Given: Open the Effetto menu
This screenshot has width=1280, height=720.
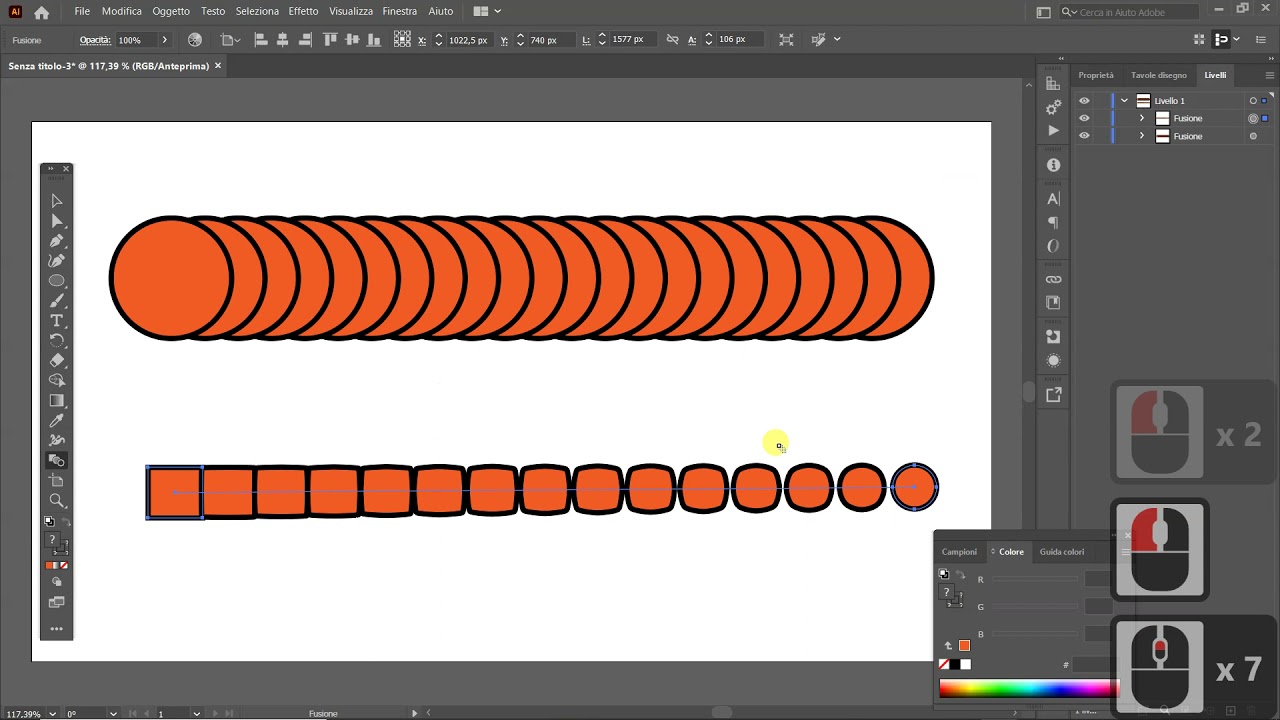Looking at the screenshot, I should (303, 11).
